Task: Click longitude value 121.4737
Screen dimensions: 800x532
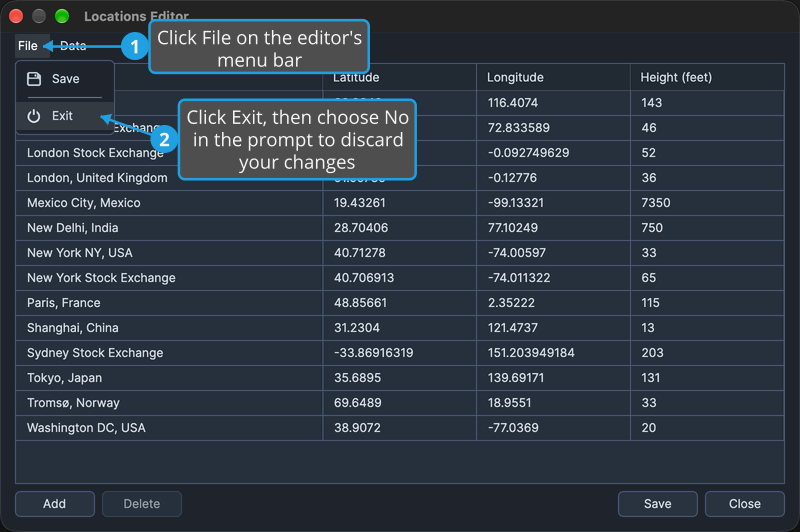Action: [x=513, y=328]
